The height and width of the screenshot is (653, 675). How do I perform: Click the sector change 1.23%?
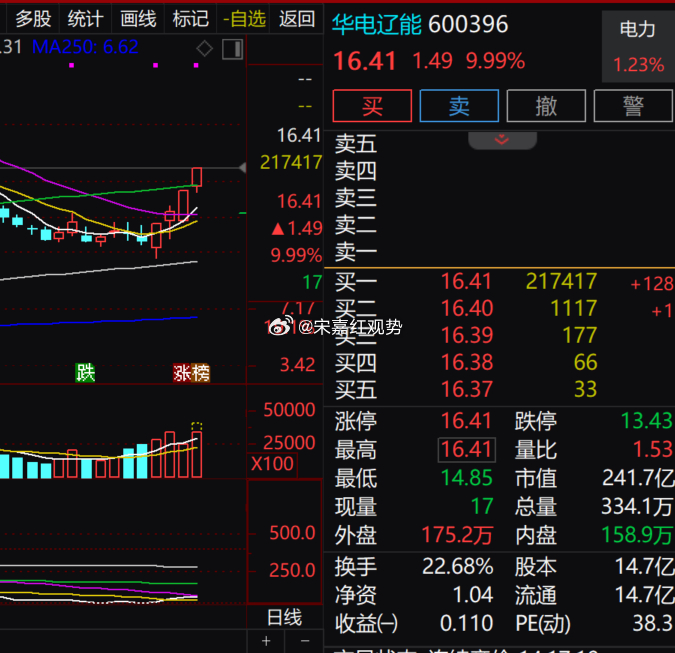coord(639,65)
